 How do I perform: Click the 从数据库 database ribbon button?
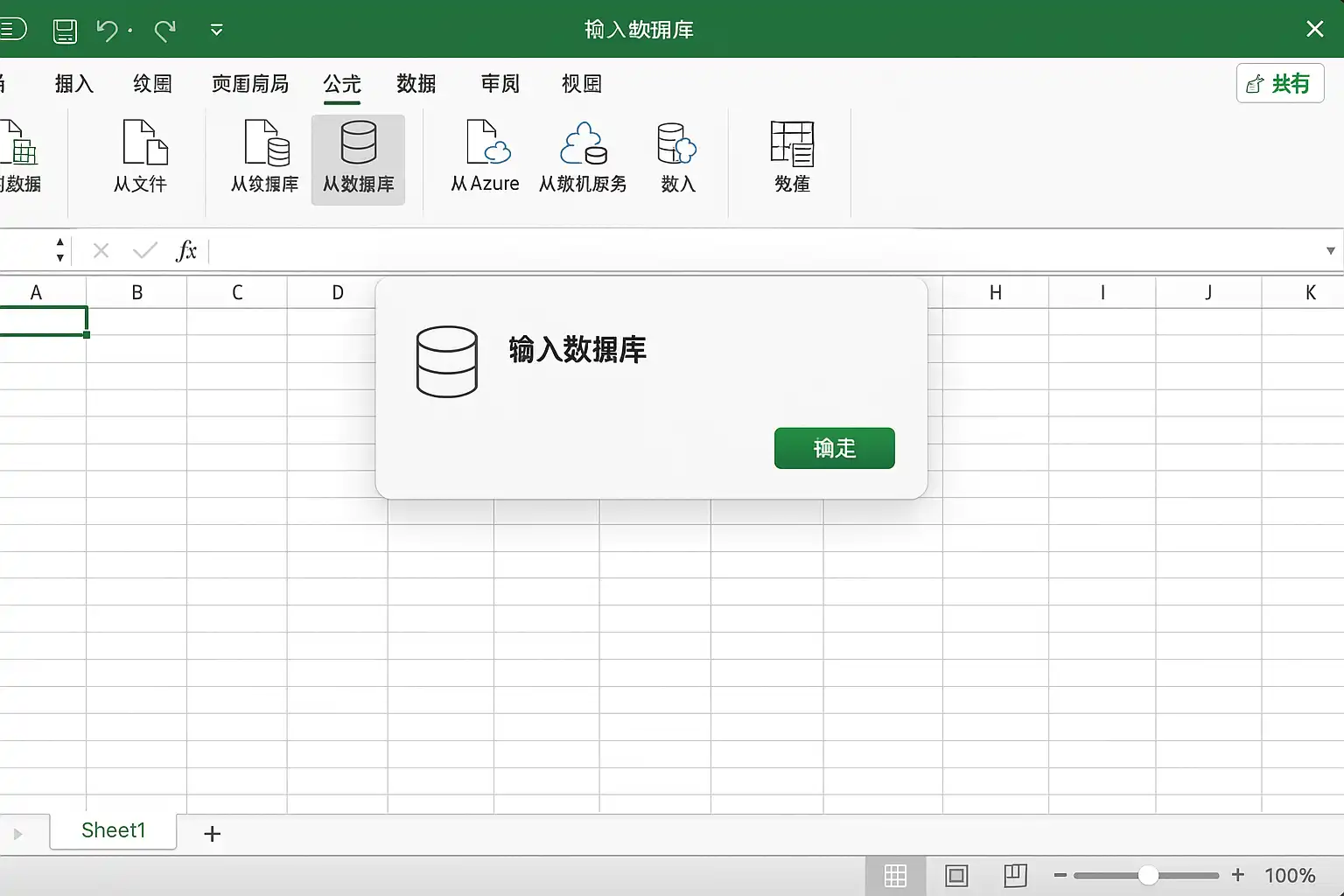(x=358, y=159)
